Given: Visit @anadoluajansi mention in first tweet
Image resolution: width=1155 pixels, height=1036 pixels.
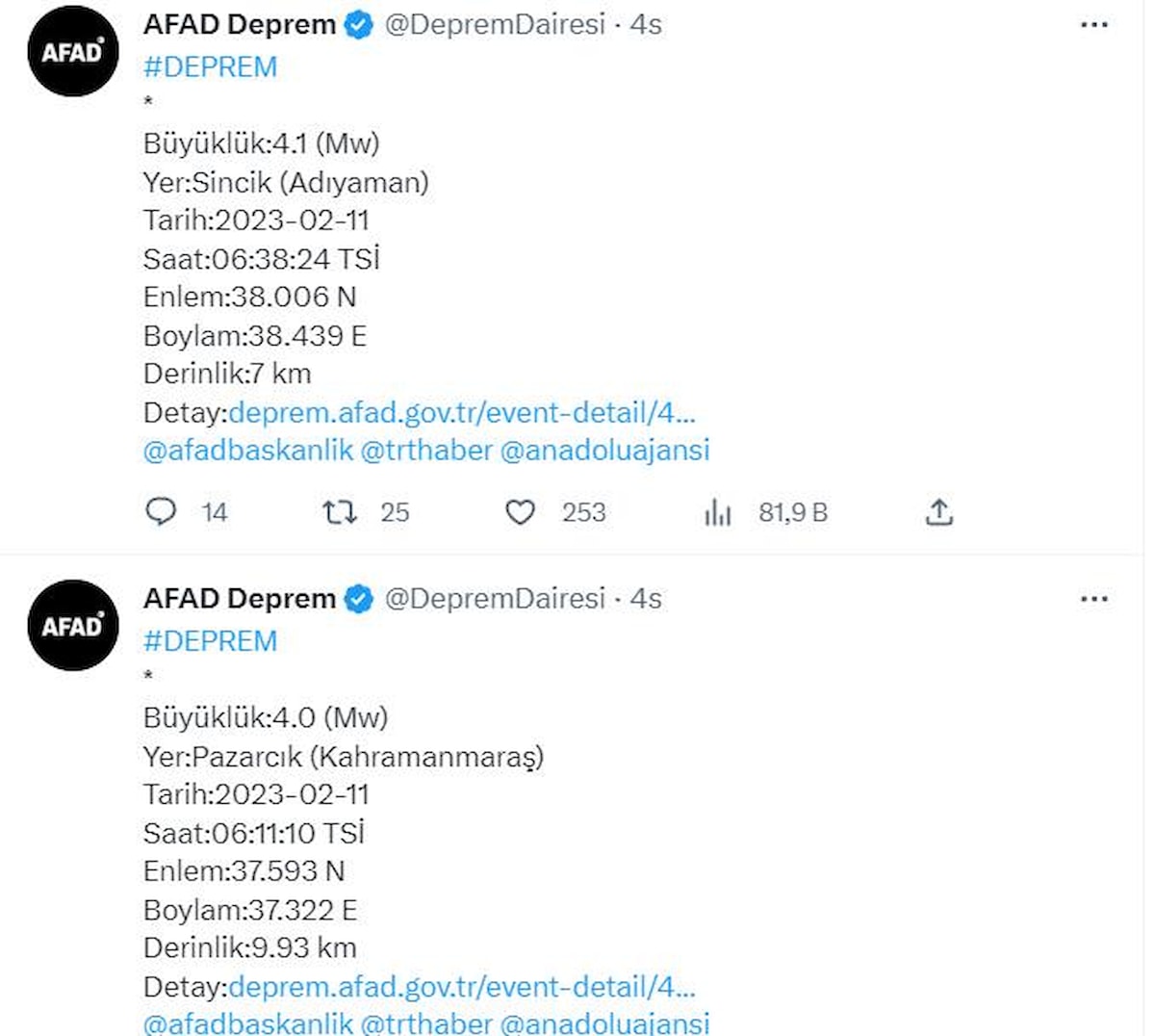Looking at the screenshot, I should point(604,450).
